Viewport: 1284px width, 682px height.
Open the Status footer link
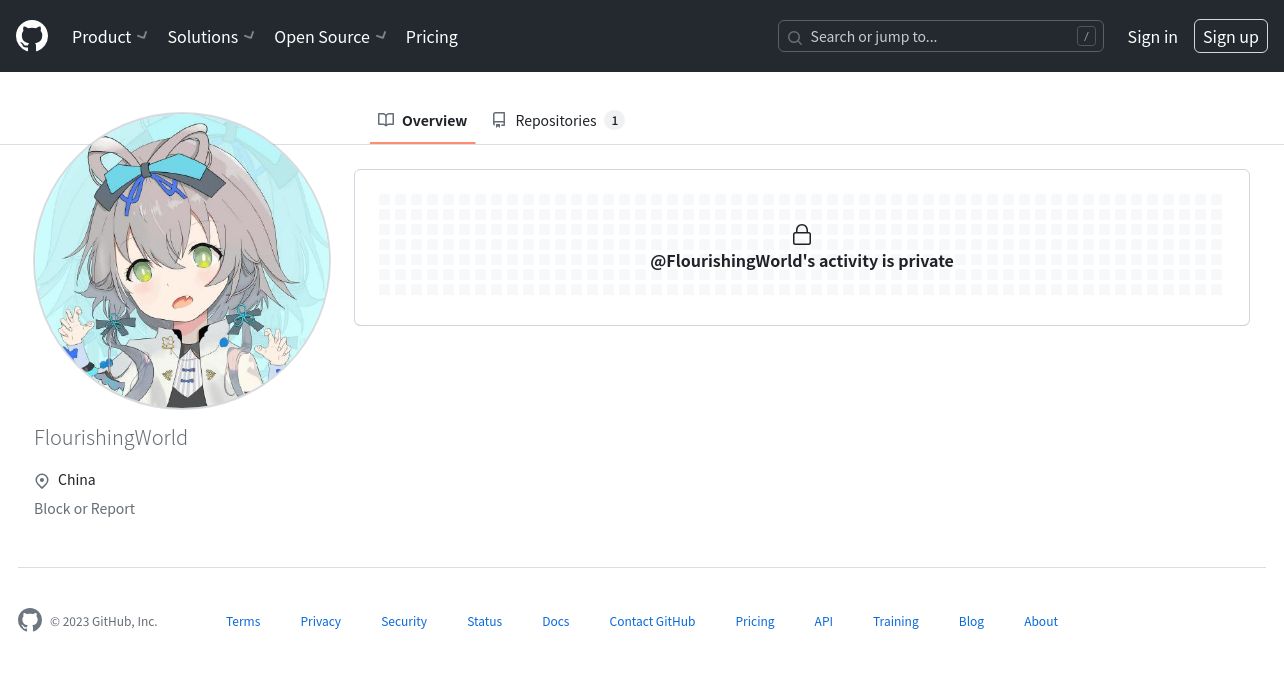(484, 621)
